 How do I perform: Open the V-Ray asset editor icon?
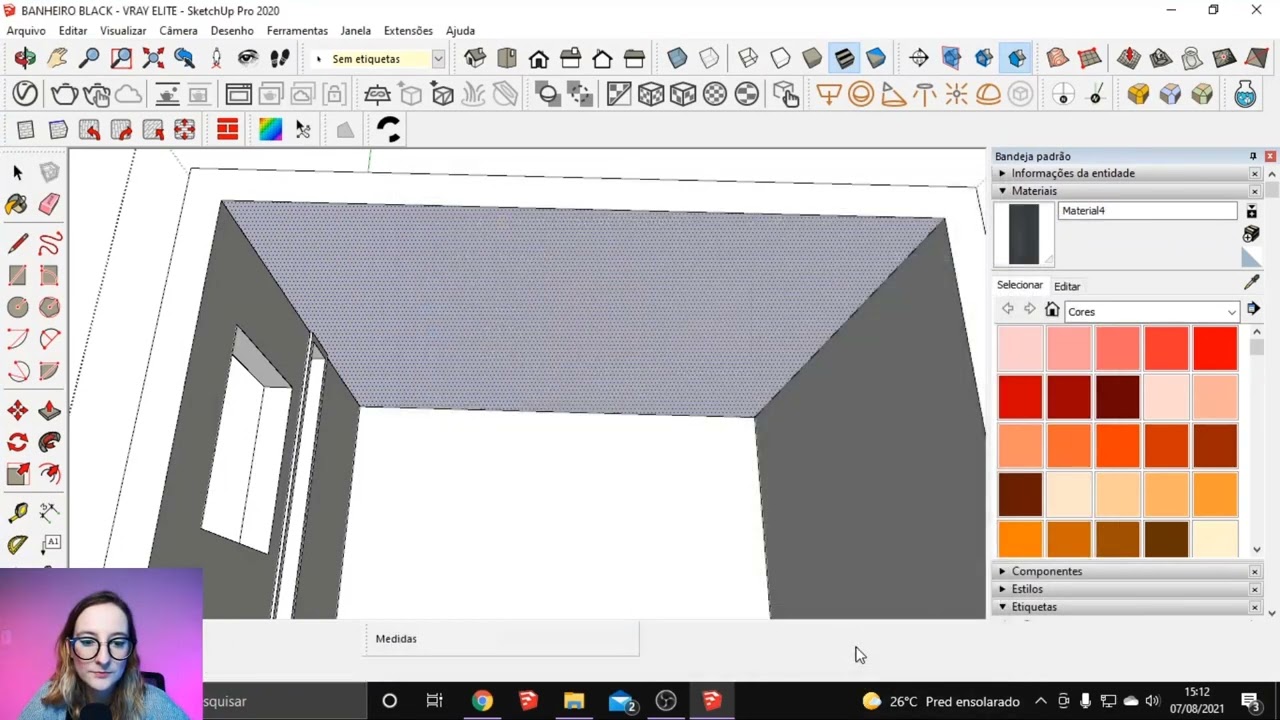(x=25, y=94)
